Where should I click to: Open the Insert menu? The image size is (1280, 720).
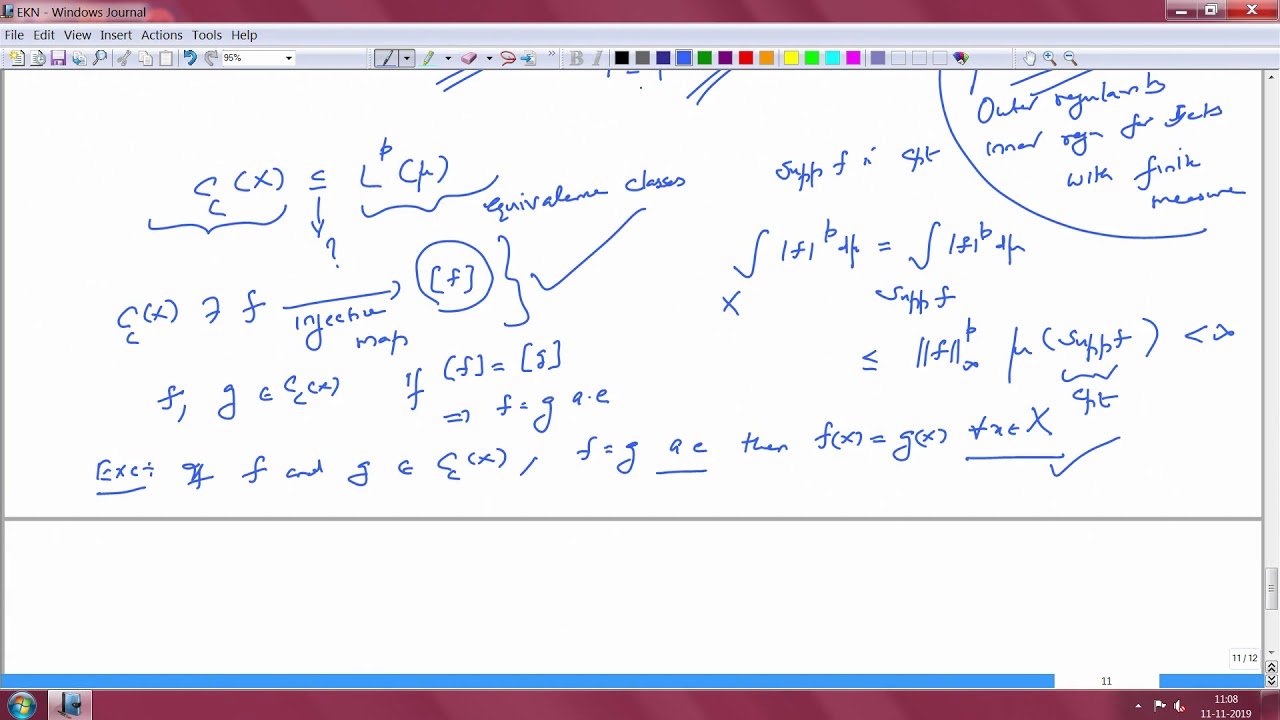click(116, 35)
